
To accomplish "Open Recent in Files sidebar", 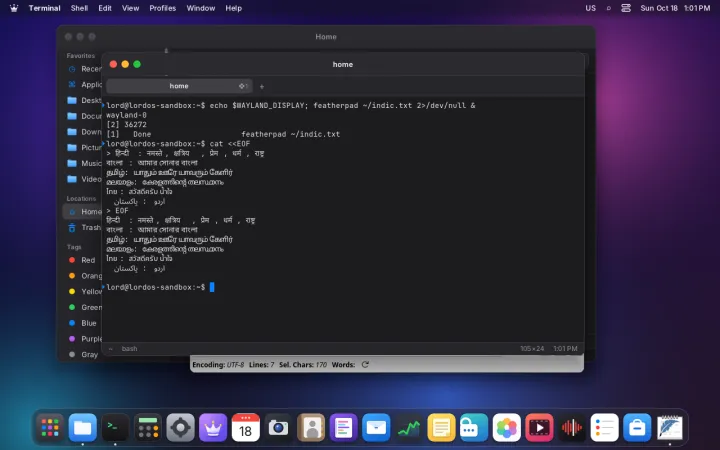I will [x=83, y=69].
